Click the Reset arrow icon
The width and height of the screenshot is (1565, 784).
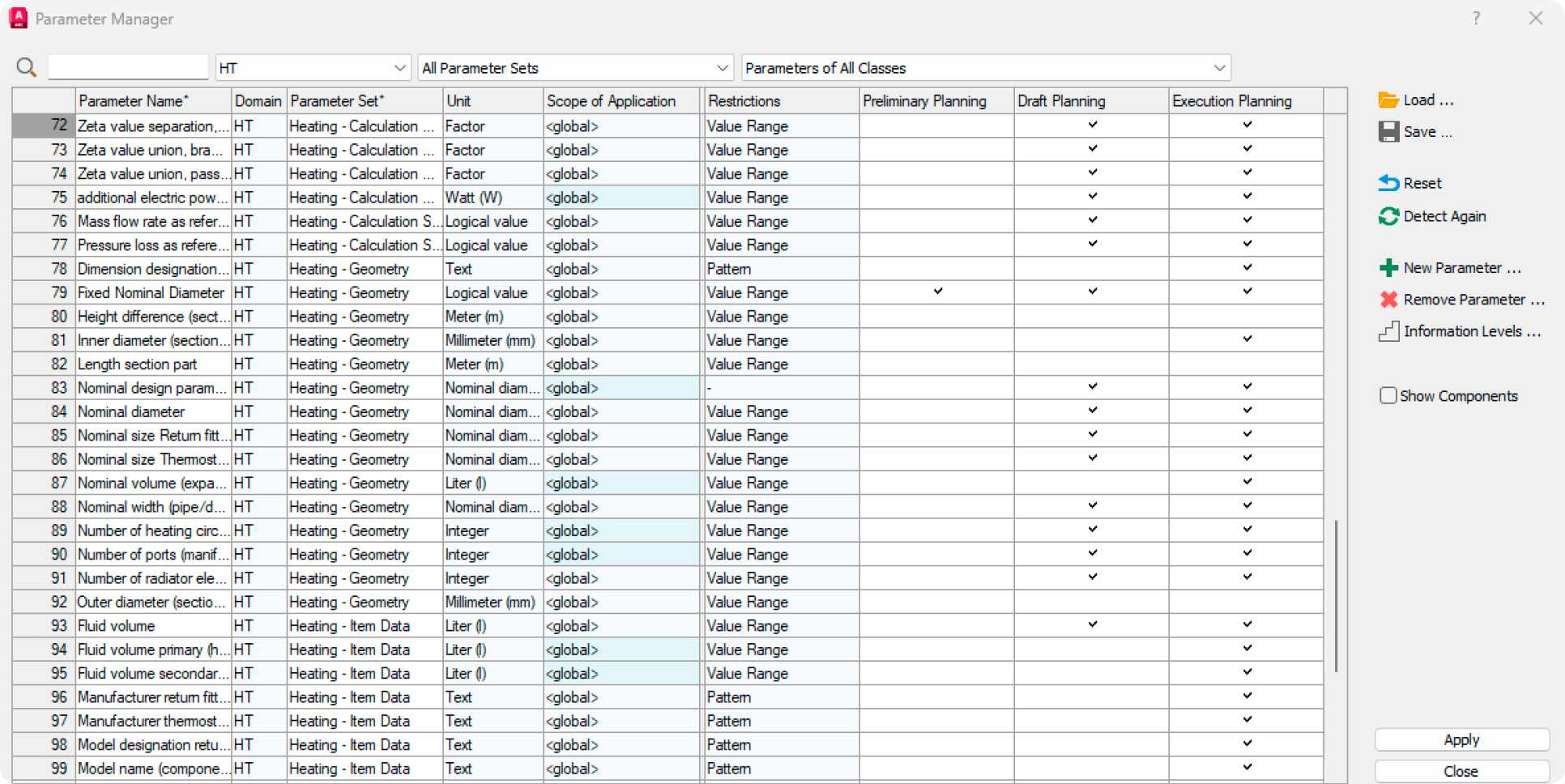(x=1388, y=183)
